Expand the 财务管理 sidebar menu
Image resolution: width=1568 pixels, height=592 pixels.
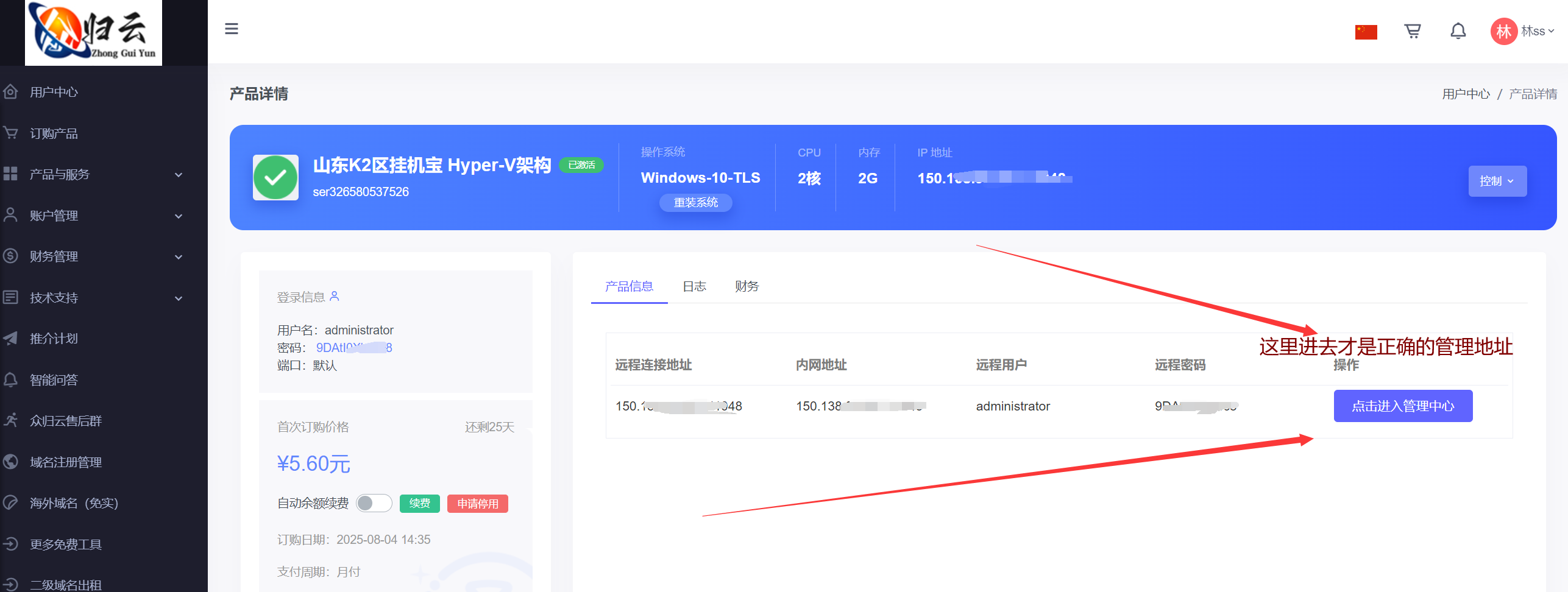pos(91,256)
